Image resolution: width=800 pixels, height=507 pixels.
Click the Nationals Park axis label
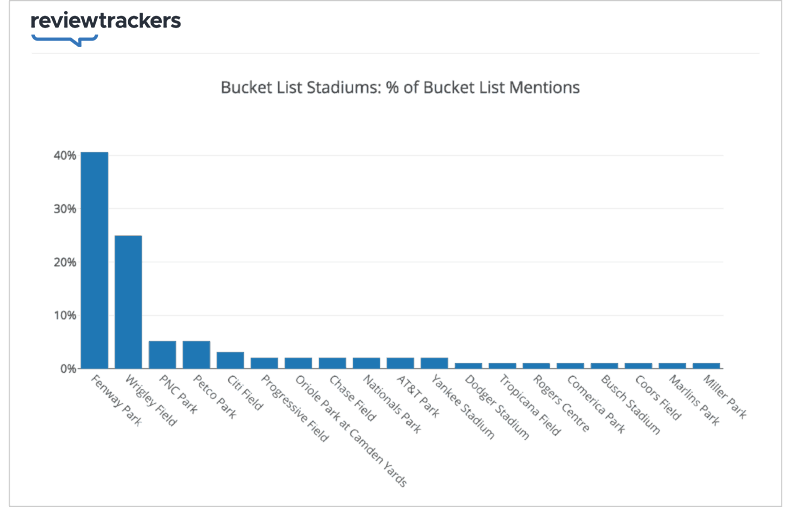tap(392, 404)
